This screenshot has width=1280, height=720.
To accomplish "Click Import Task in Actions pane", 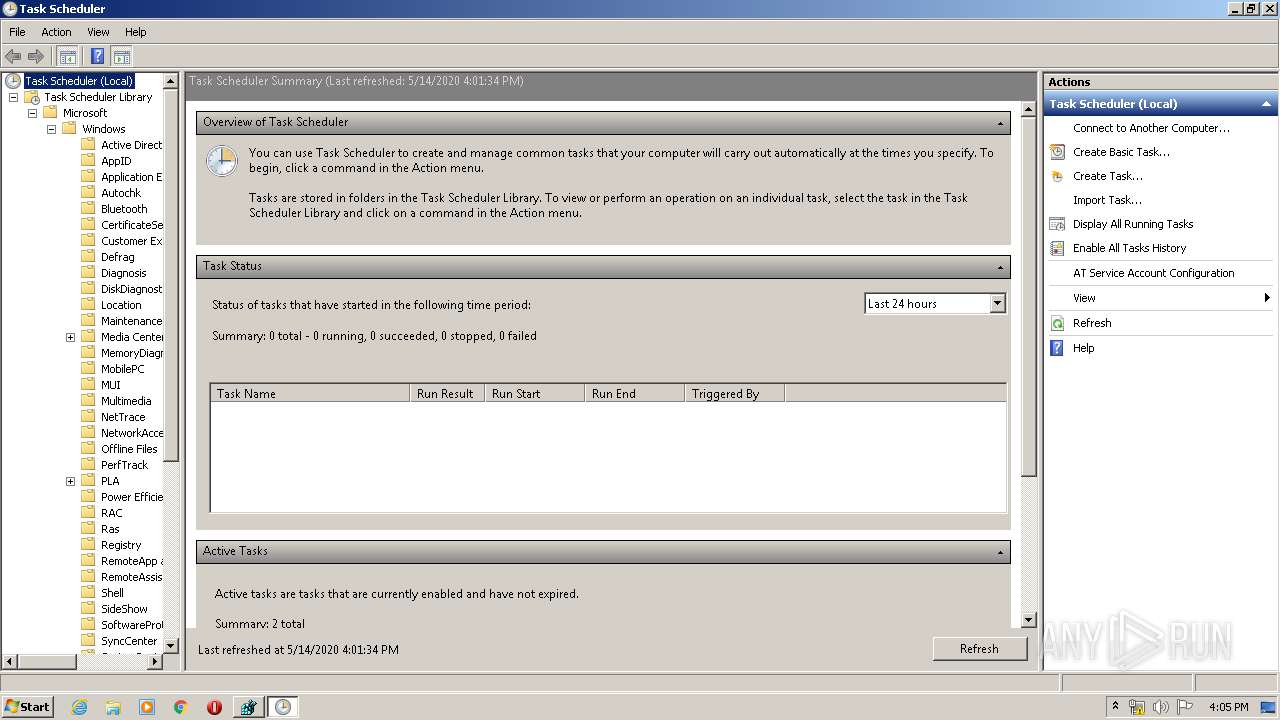I will (1107, 200).
